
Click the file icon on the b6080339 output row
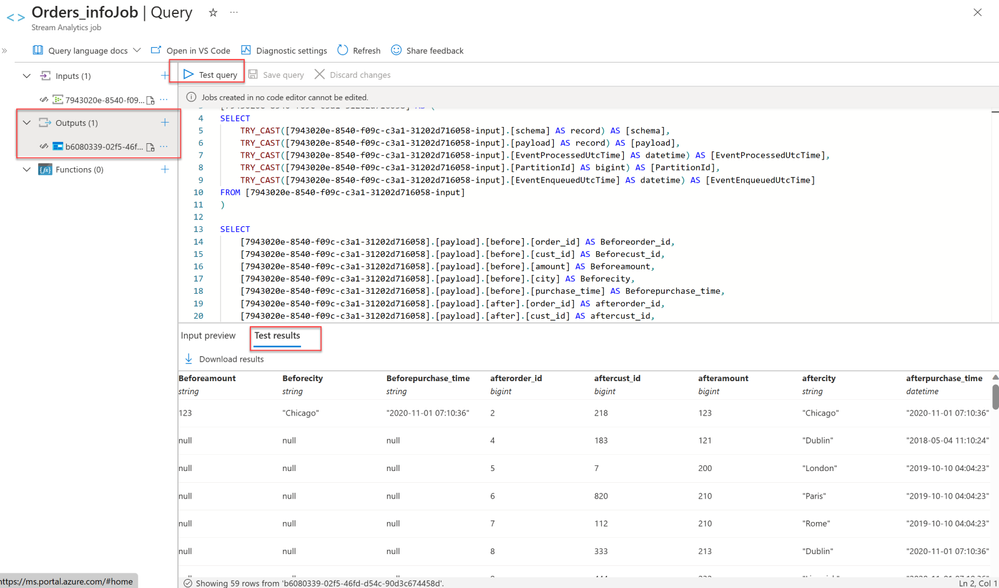click(151, 147)
